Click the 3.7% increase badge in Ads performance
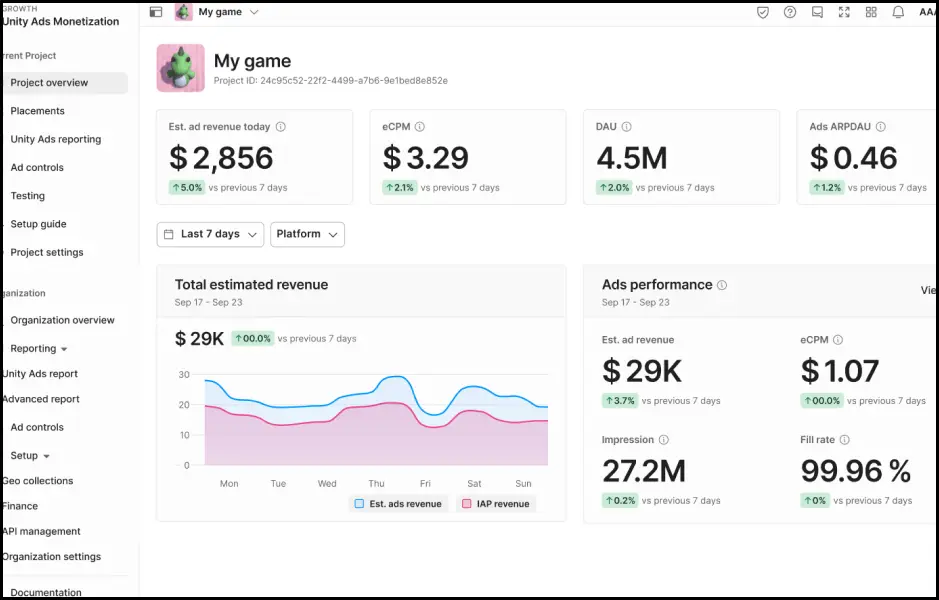This screenshot has height=600, width=939. pyautogui.click(x=620, y=401)
